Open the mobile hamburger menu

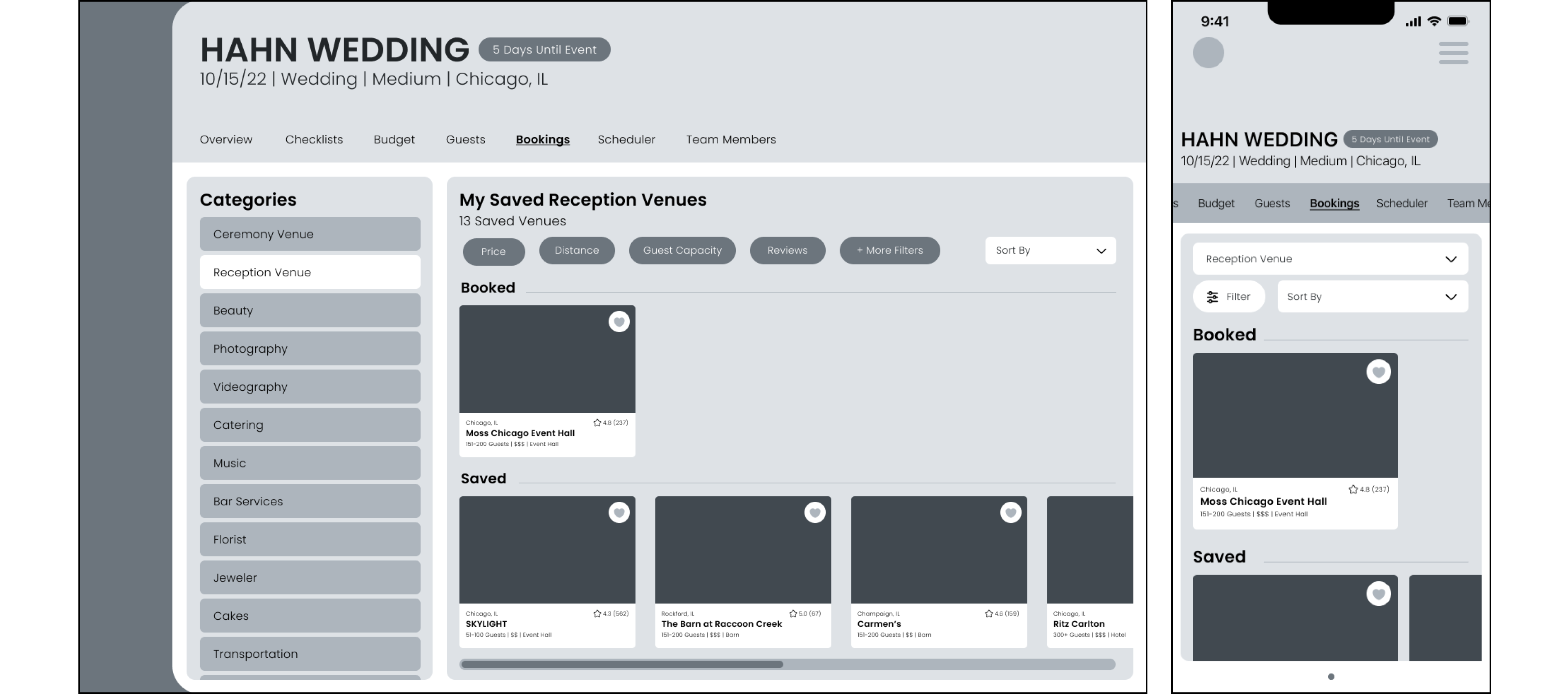pyautogui.click(x=1453, y=53)
